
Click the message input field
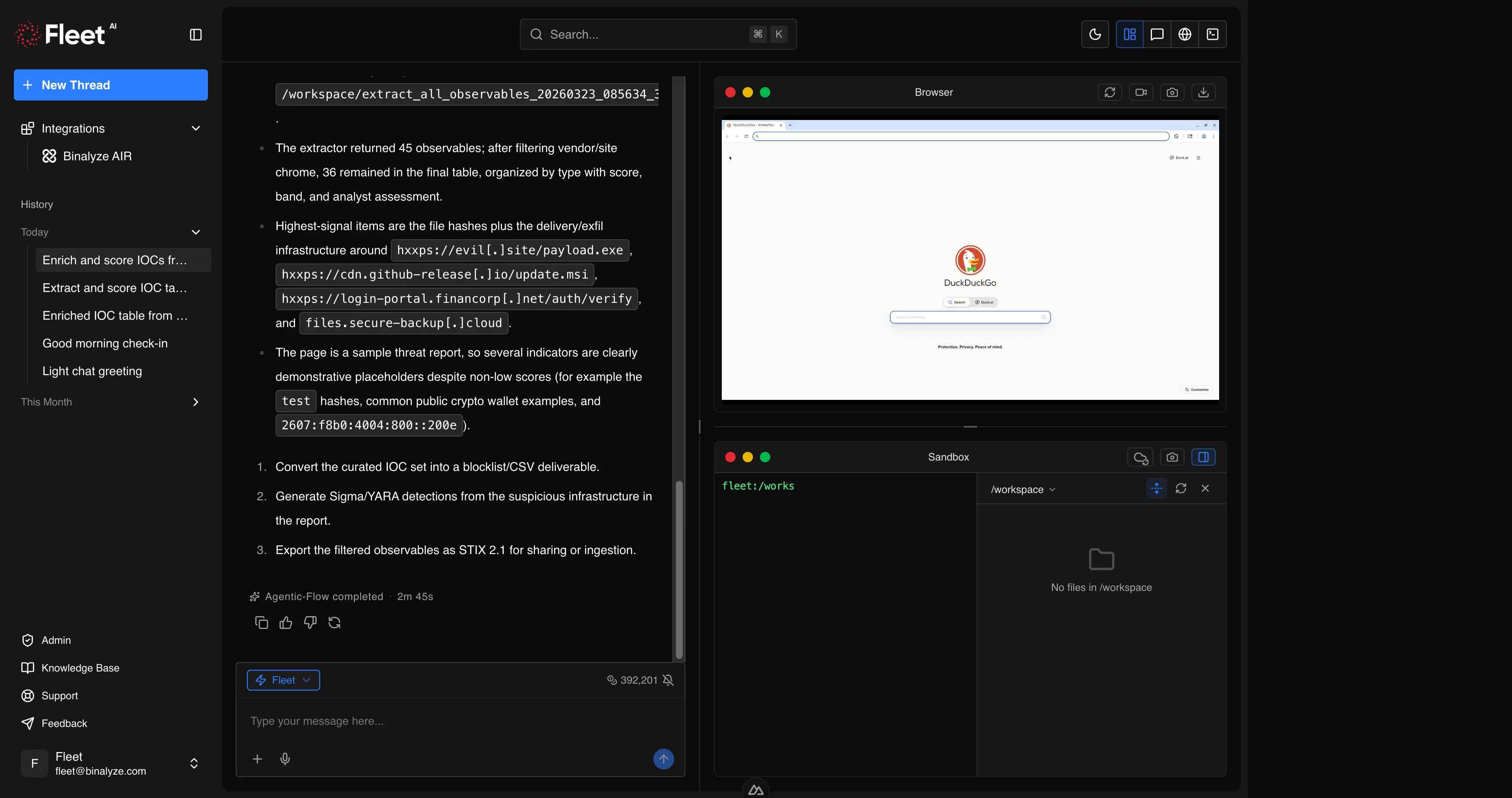pos(411,721)
